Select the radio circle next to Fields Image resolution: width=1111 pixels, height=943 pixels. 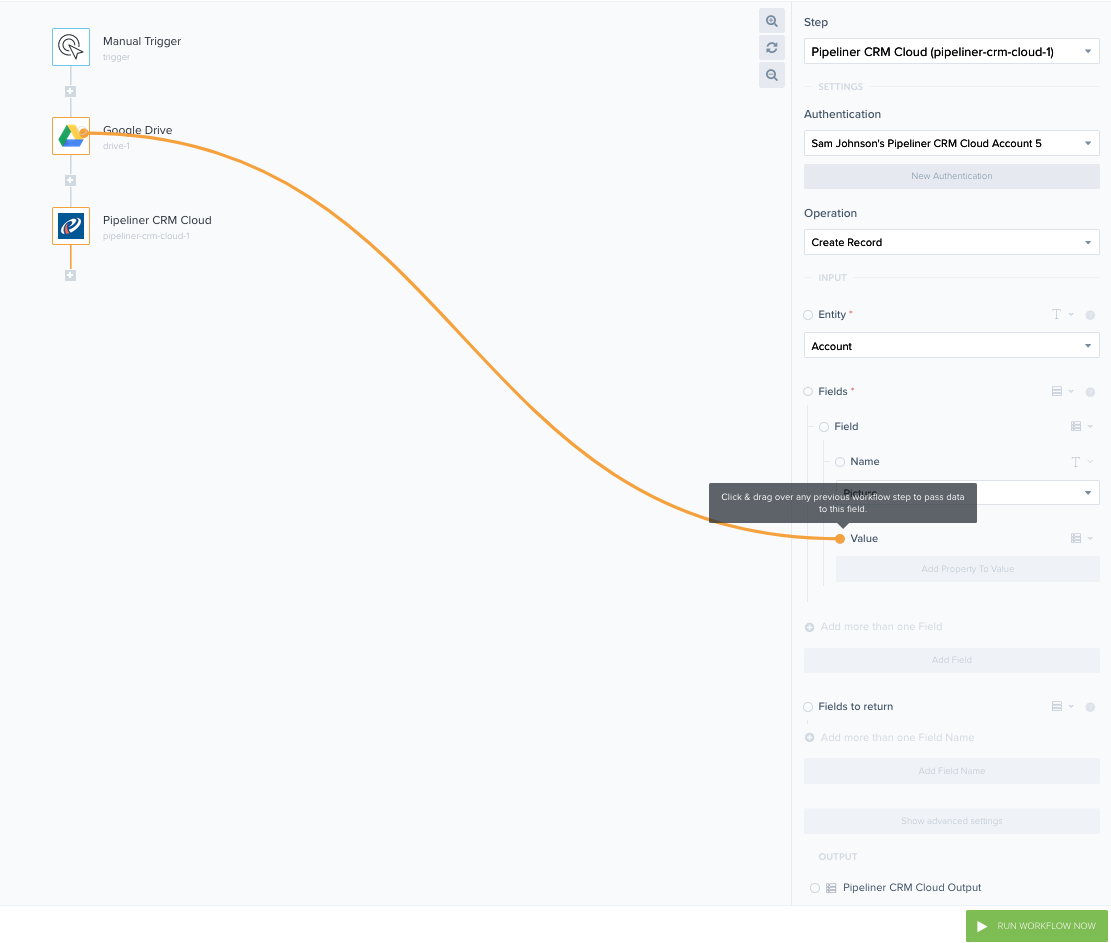click(808, 391)
